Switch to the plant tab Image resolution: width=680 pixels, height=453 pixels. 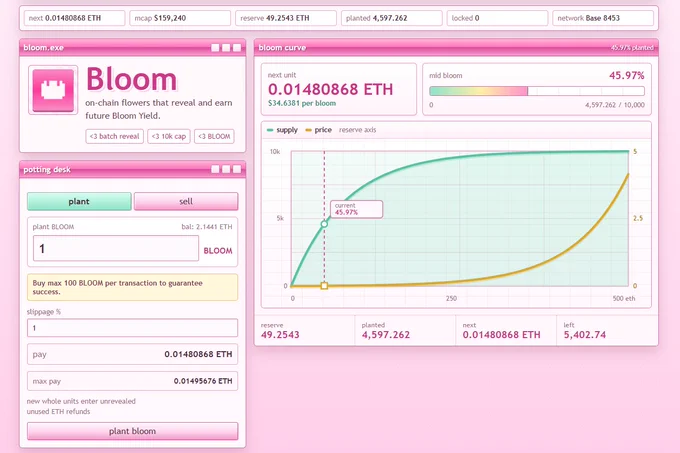point(79,202)
